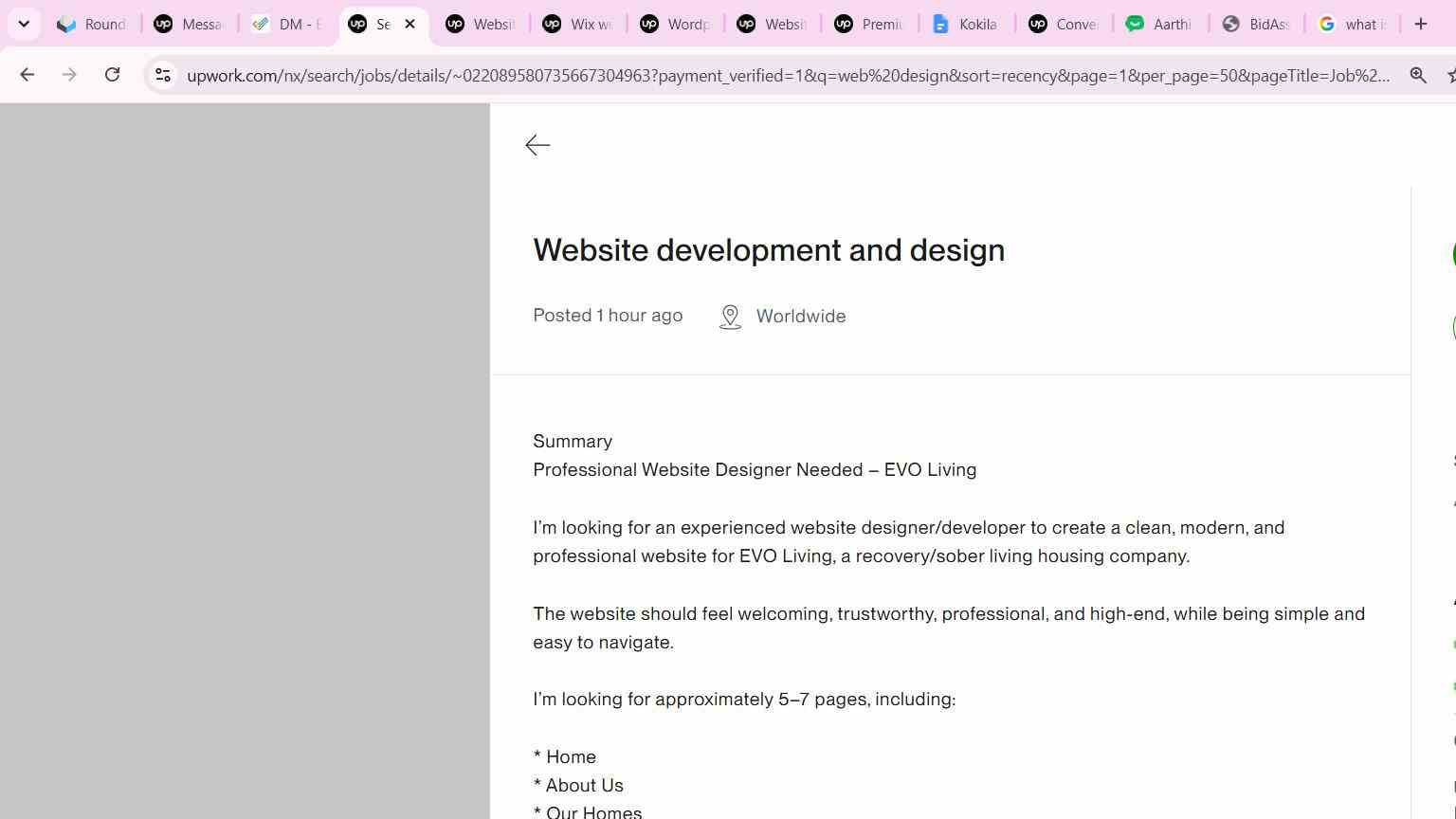
Task: Open the Premium Upwork tab
Action: point(868,24)
